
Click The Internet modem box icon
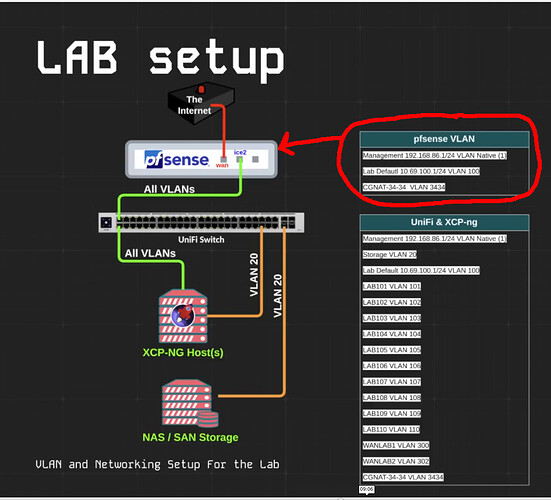(201, 103)
